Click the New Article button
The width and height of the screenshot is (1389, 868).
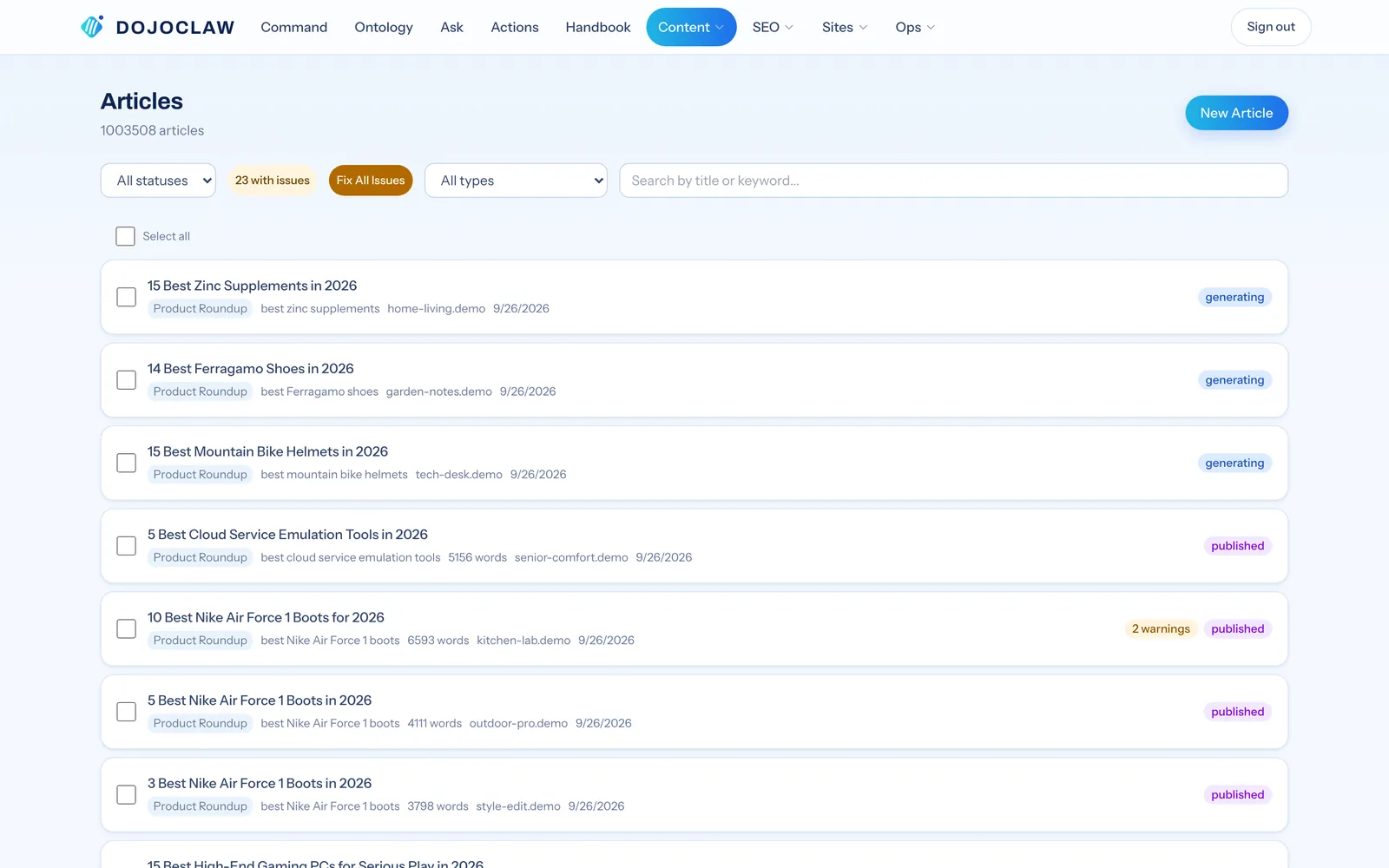tap(1236, 113)
